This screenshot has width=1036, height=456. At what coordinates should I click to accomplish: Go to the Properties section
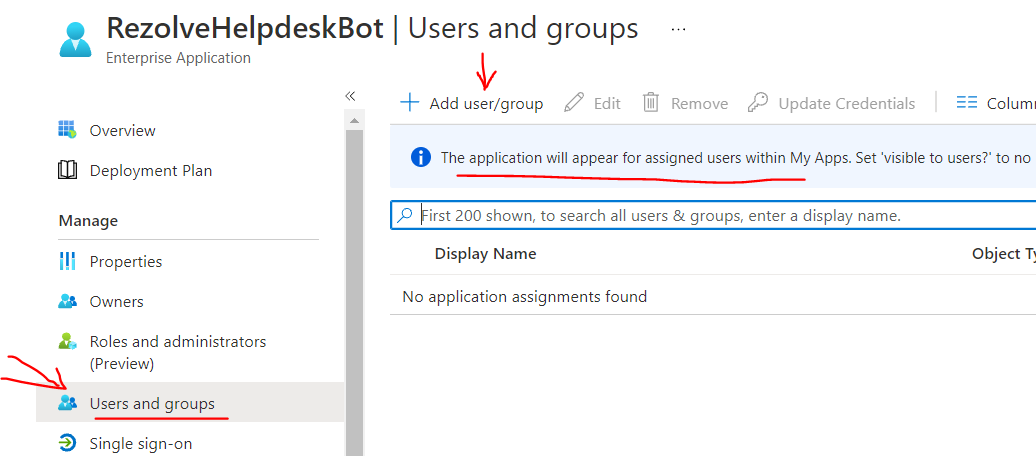coord(126,262)
